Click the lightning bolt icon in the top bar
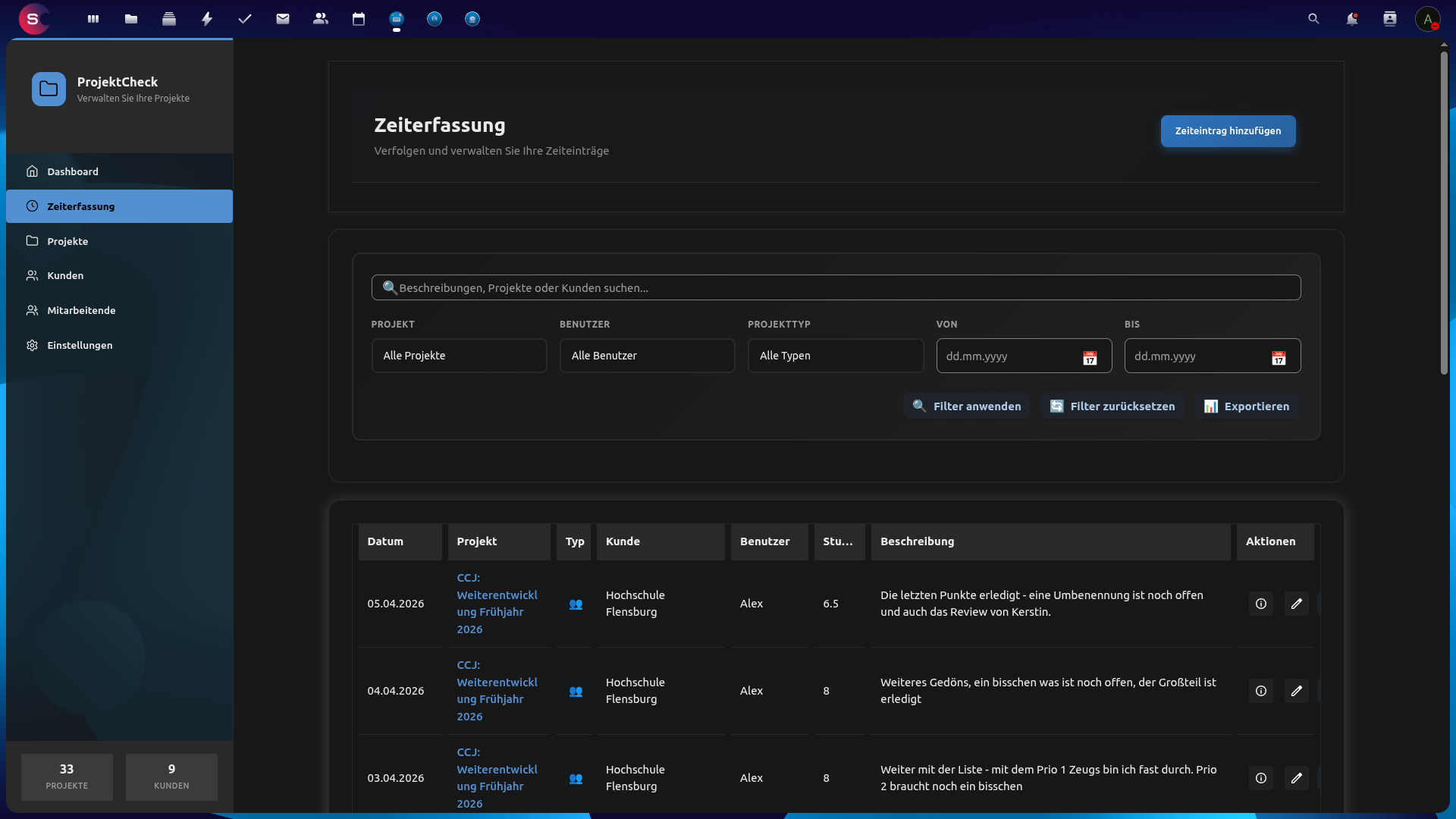Viewport: 1456px width, 819px height. click(x=207, y=19)
